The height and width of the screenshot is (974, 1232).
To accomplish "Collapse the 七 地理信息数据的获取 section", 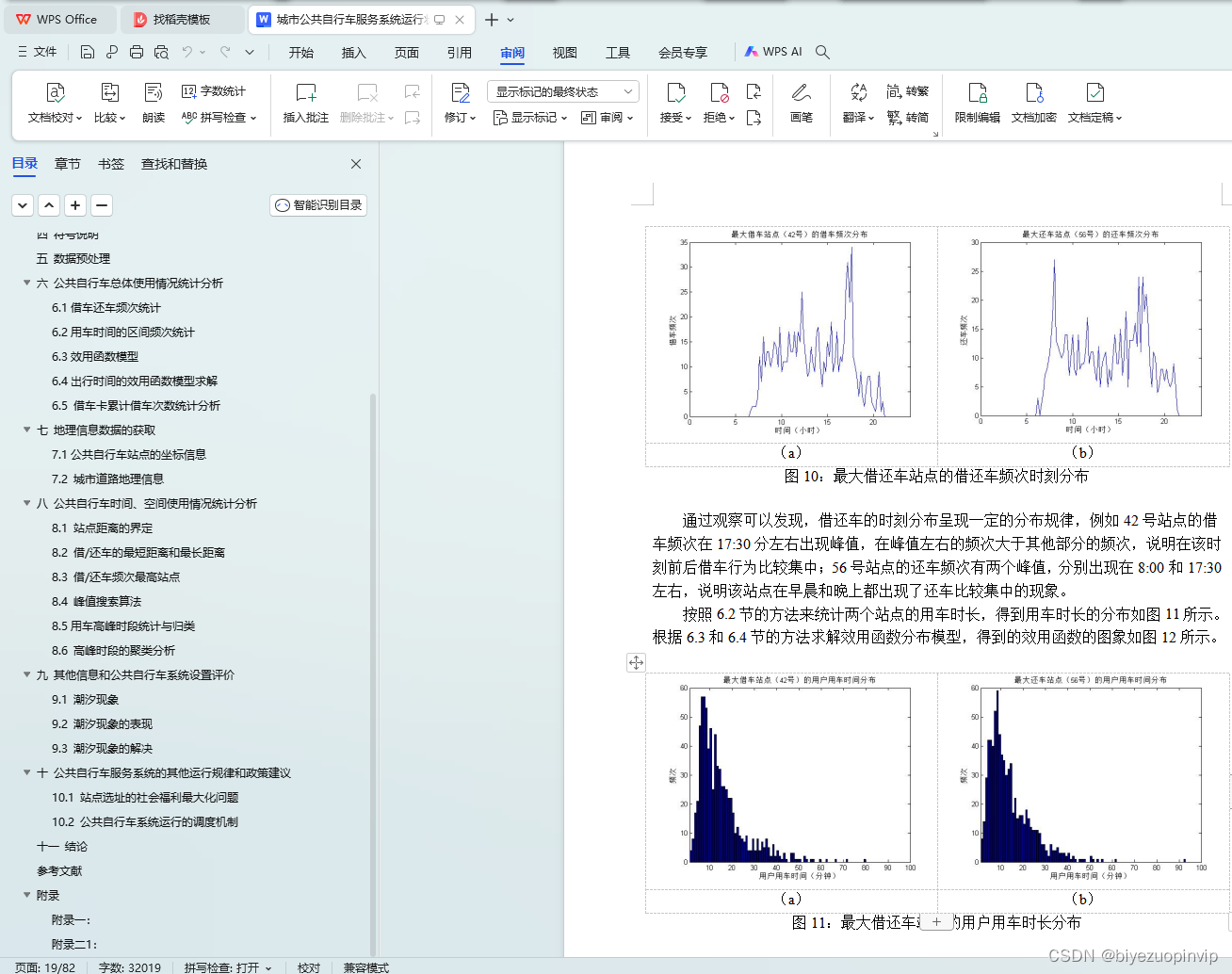I will 26,430.
